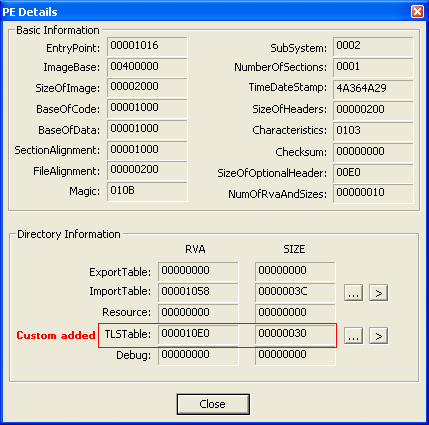Click the ImportTable SIZE field
This screenshot has height=425, width=429.
pos(295,293)
